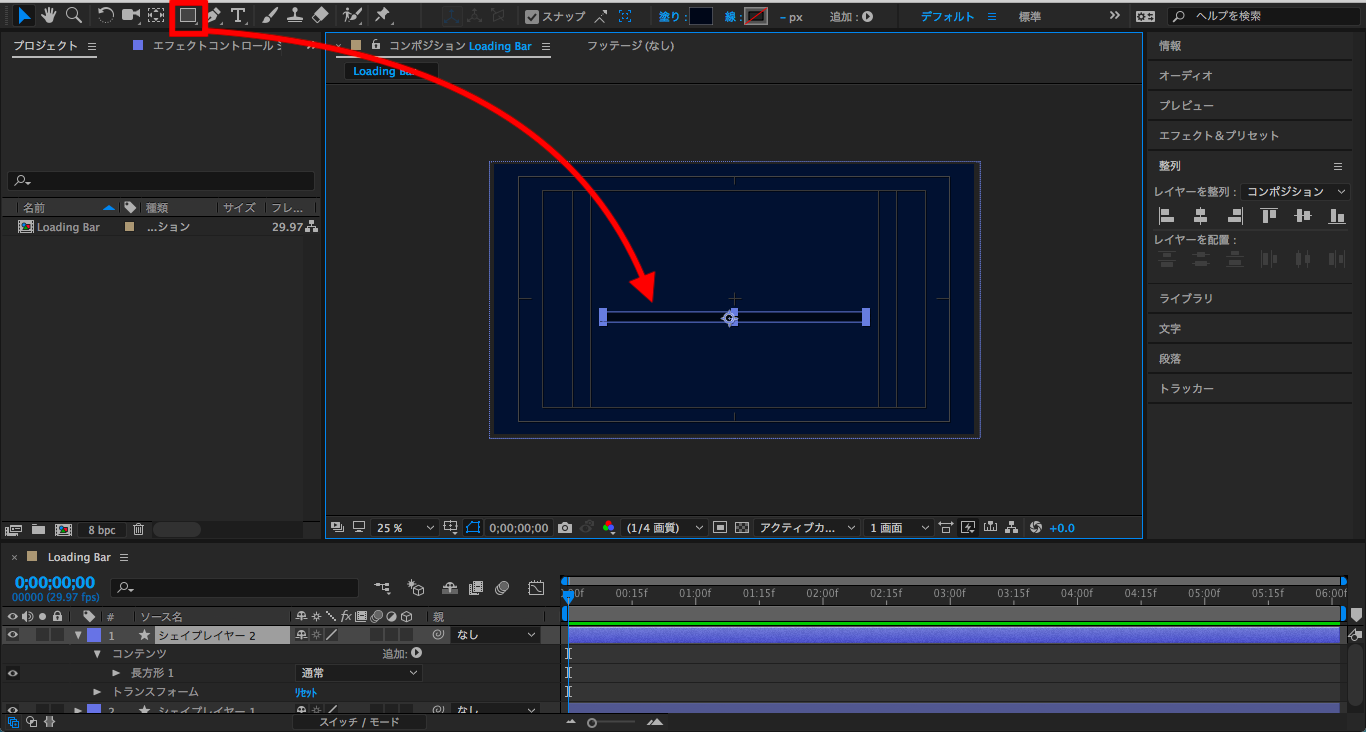Viewport: 1366px width, 732px height.
Task: Select the Puppet Pin tool
Action: coord(382,16)
